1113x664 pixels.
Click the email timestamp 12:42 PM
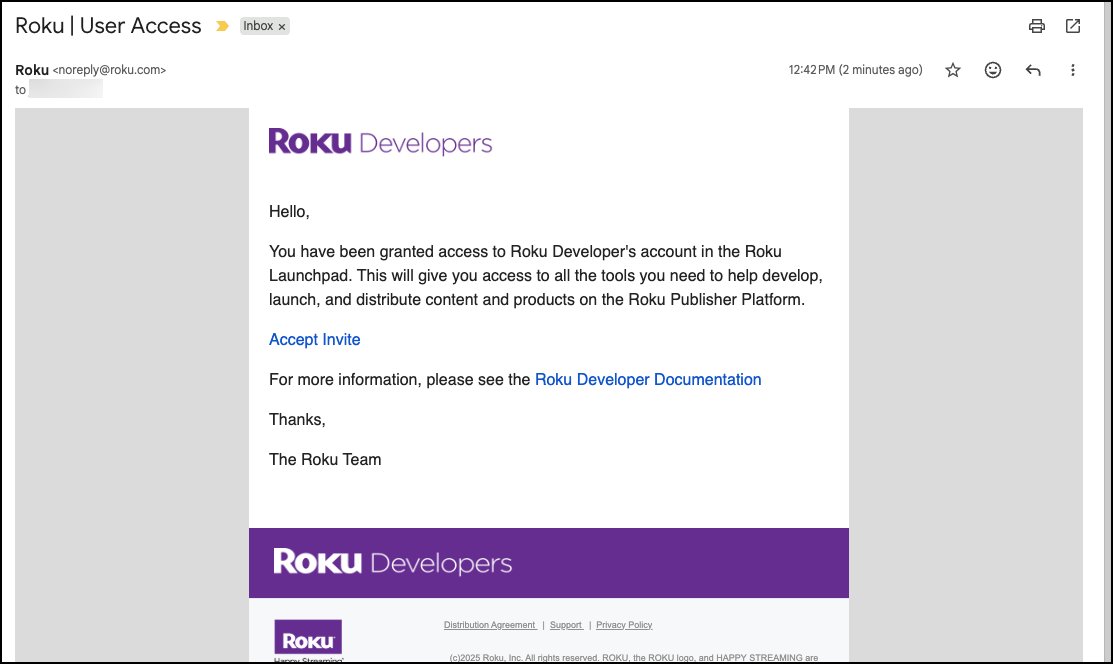click(x=812, y=70)
